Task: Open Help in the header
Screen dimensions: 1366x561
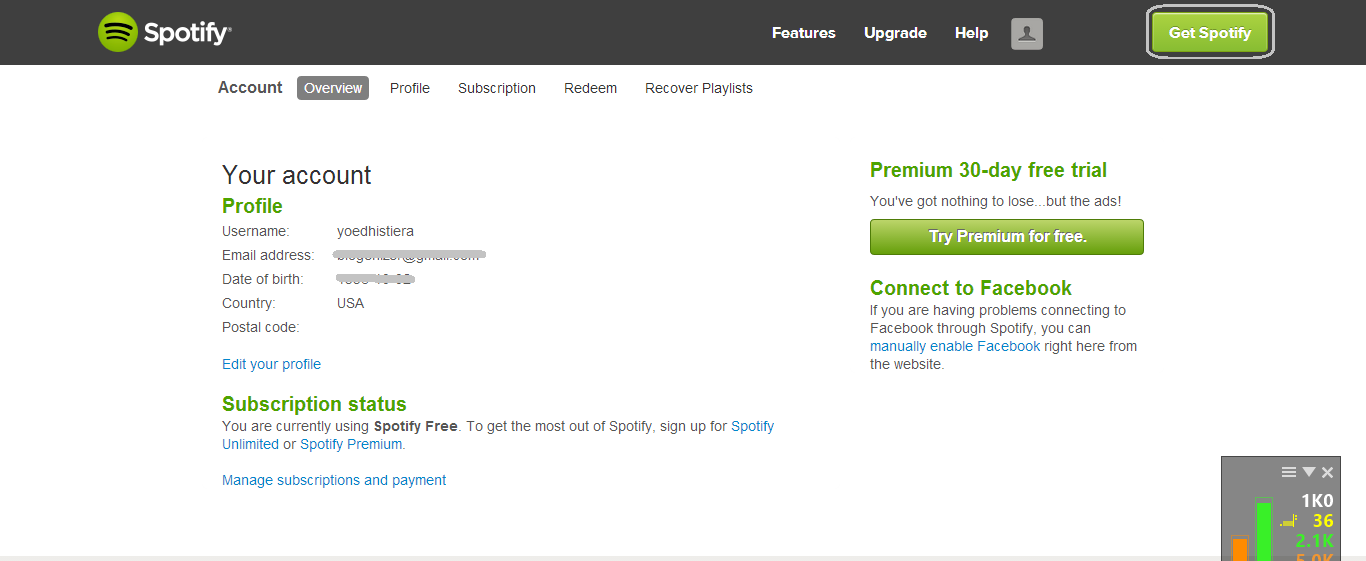Action: pos(971,33)
